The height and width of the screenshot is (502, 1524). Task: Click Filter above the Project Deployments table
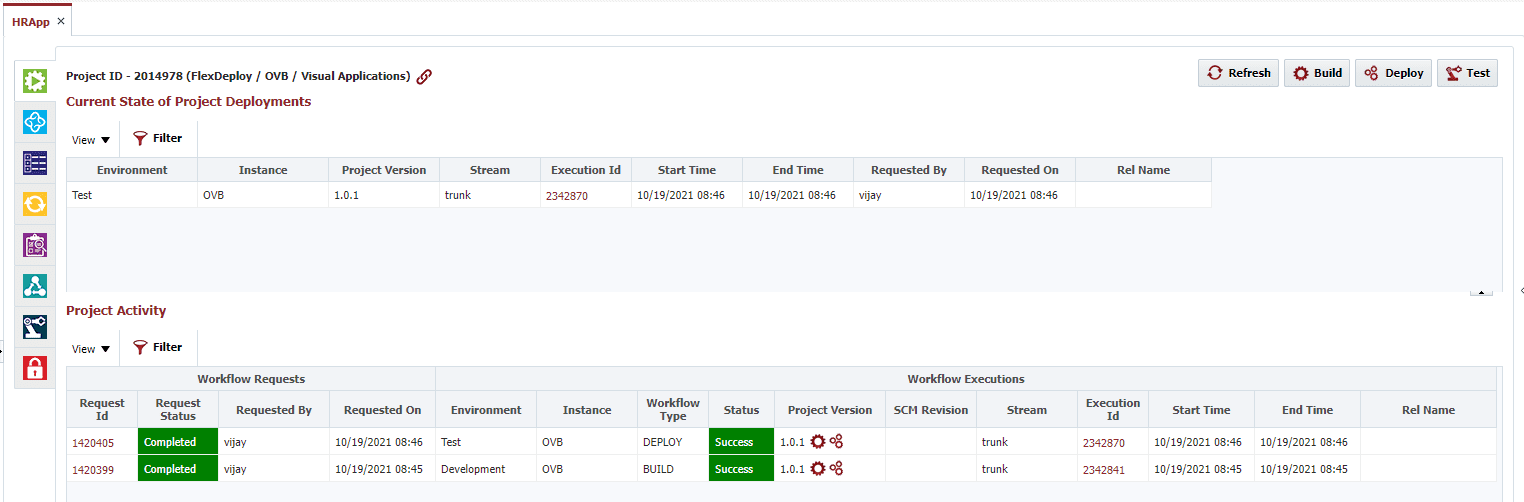click(158, 138)
